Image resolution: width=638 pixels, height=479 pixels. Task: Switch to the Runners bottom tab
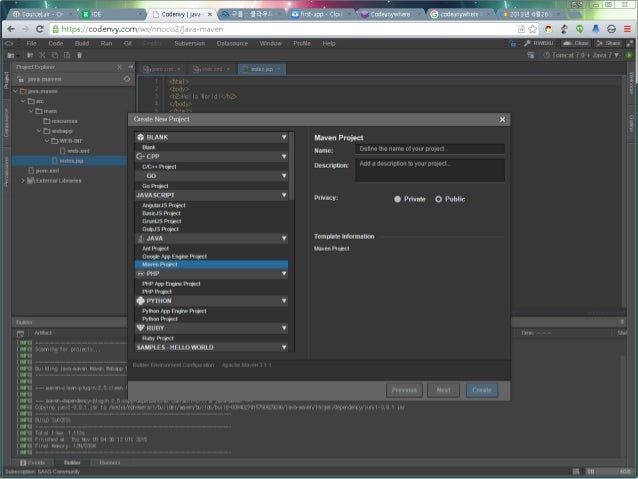pyautogui.click(x=109, y=463)
